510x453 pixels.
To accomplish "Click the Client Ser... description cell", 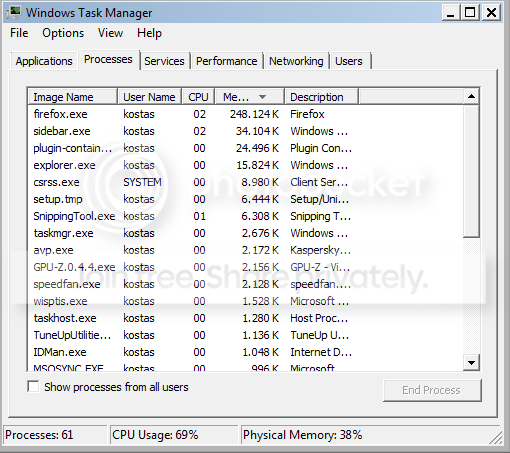I will [x=319, y=182].
